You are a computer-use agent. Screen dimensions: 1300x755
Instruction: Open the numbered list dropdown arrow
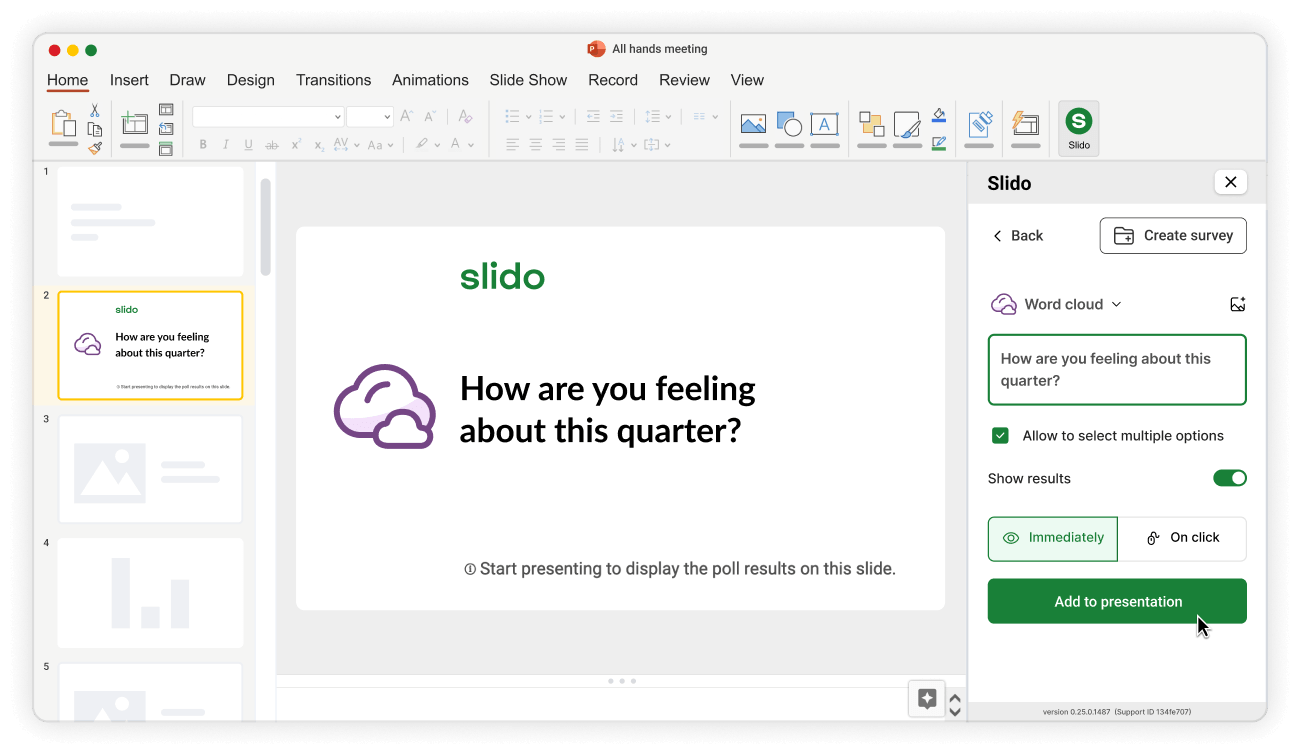click(562, 117)
